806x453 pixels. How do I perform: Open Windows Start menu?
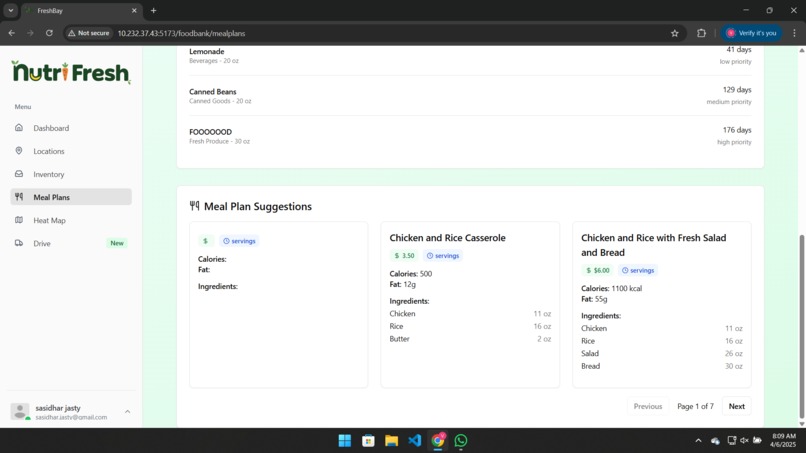pyautogui.click(x=345, y=441)
